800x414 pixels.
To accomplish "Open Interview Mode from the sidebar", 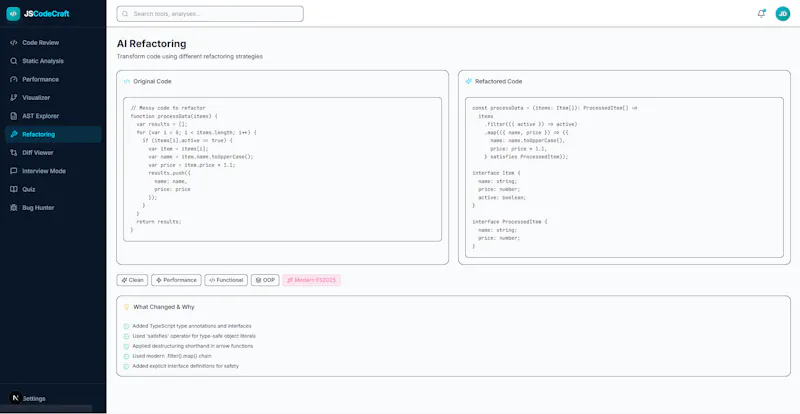I will 53,171.
